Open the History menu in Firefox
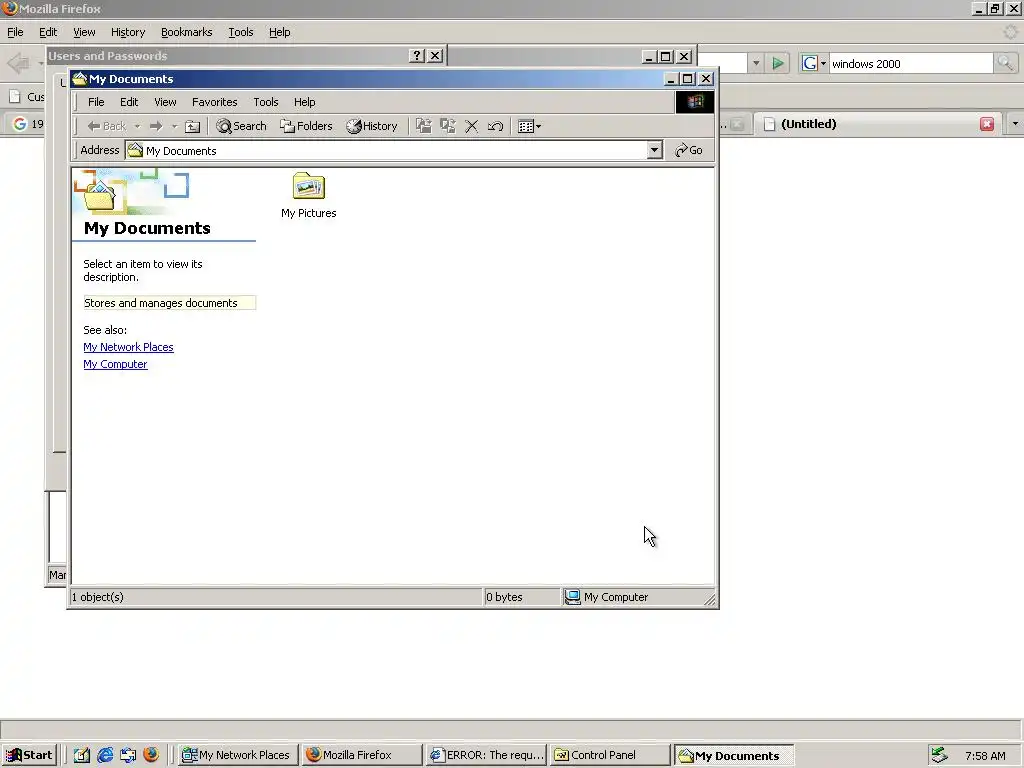The width and height of the screenshot is (1024, 768). tap(127, 32)
